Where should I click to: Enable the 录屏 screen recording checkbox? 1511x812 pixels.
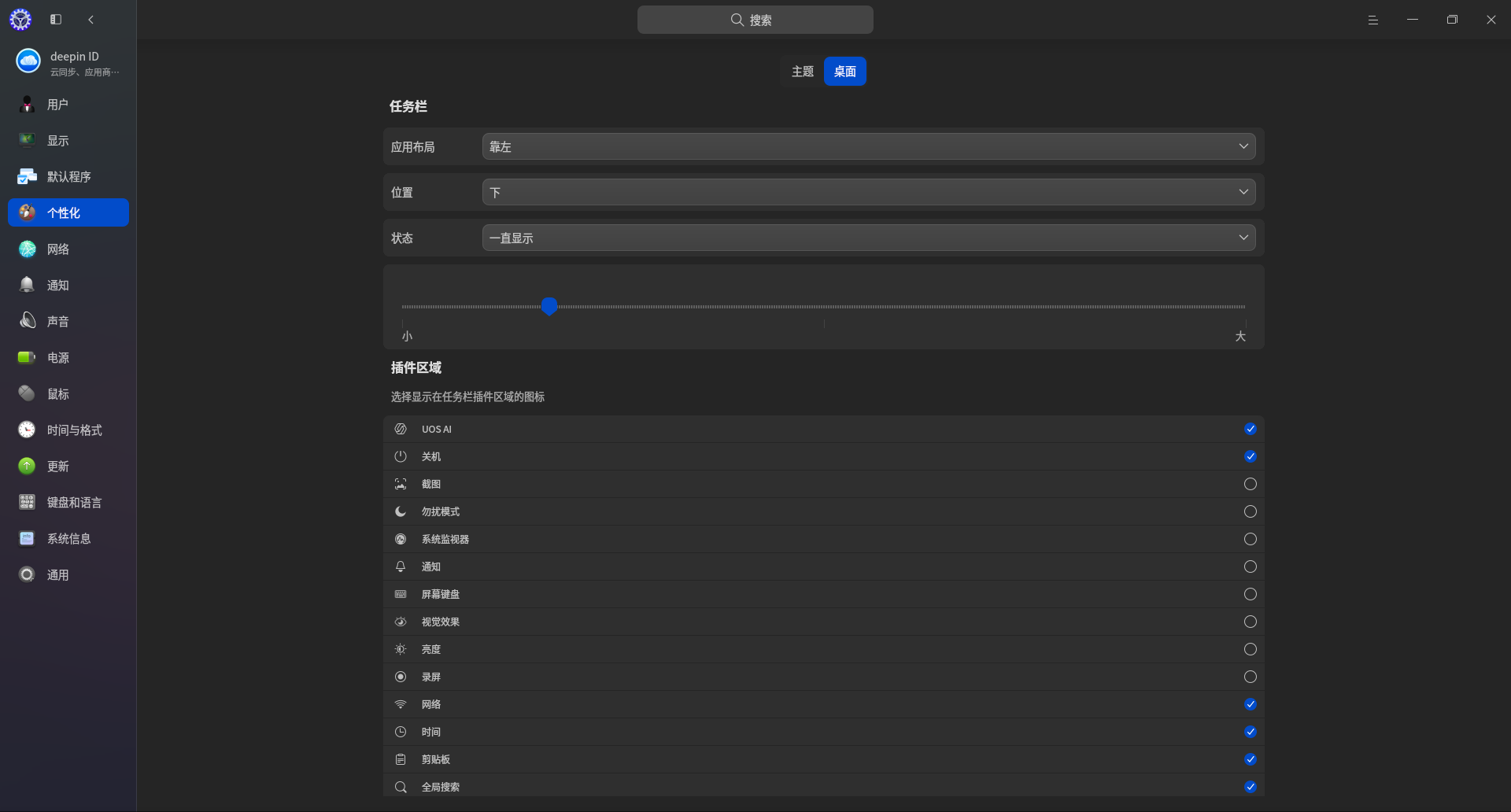click(x=1251, y=677)
